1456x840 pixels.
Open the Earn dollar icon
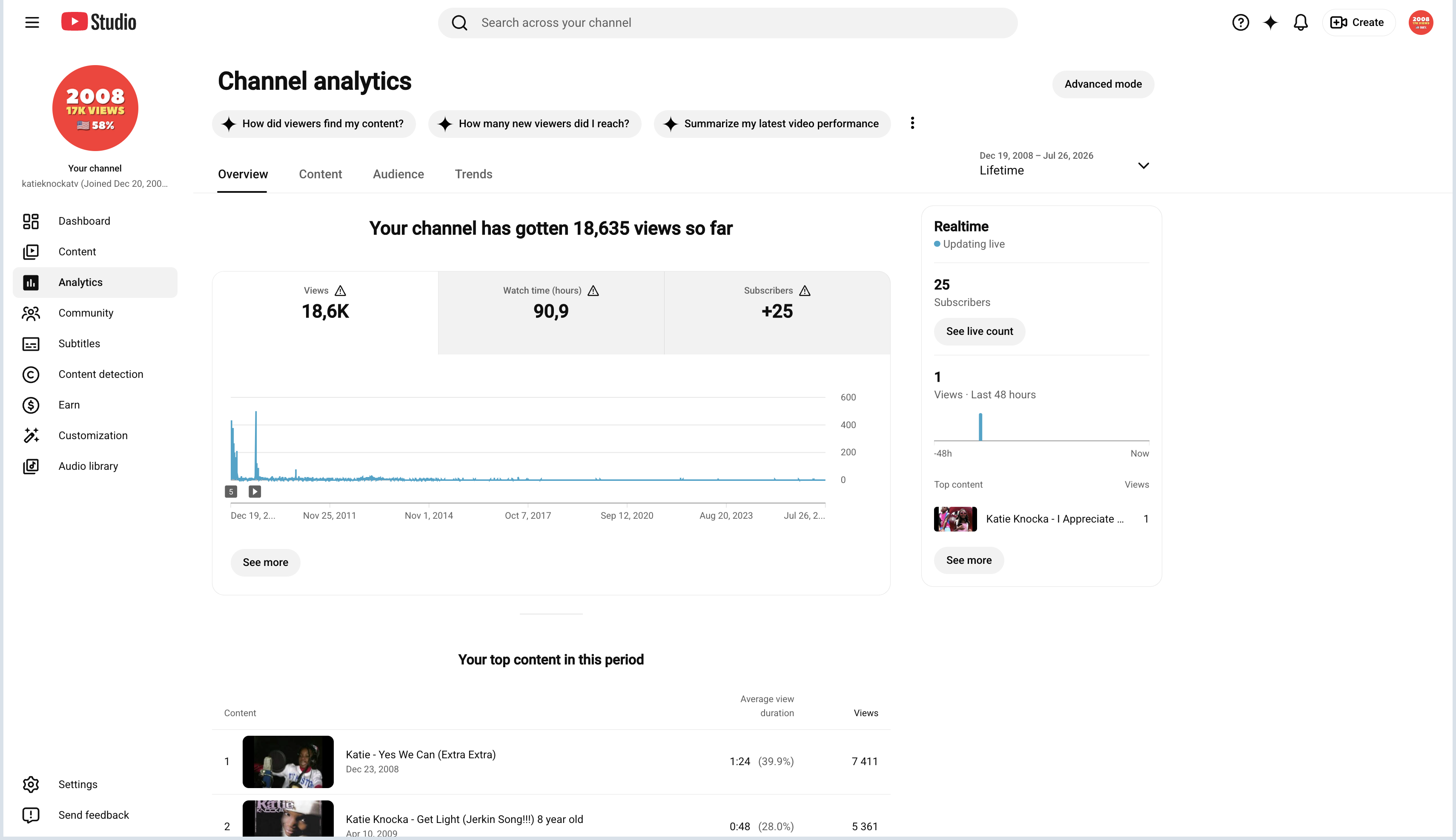[31, 405]
